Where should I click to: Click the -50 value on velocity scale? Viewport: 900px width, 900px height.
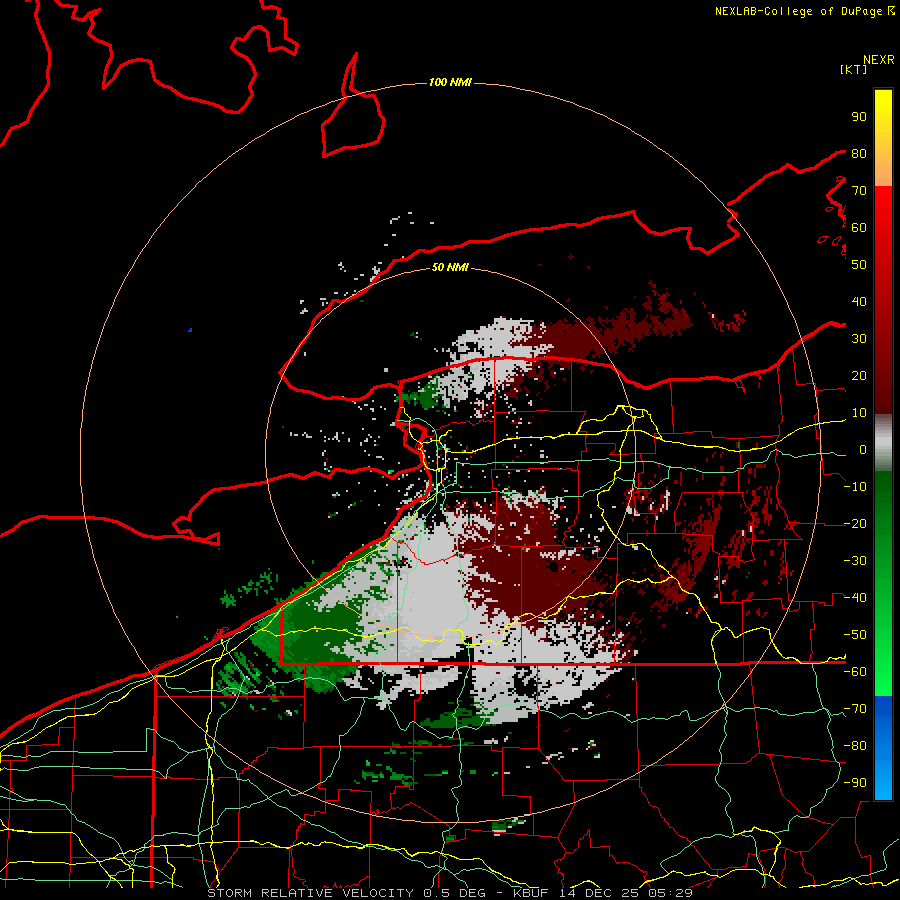855,635
